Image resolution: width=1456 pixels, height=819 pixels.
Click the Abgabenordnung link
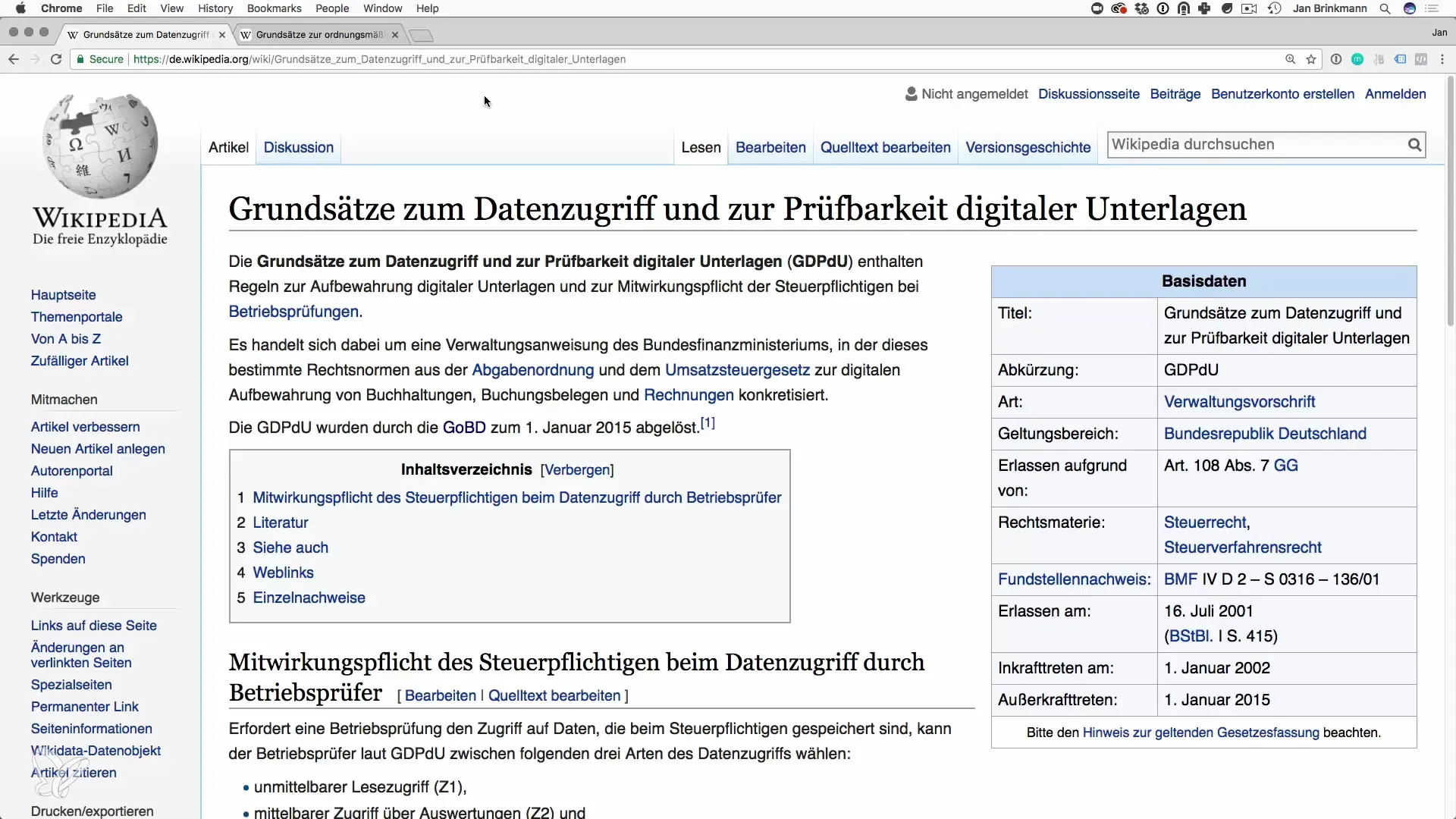pos(532,370)
